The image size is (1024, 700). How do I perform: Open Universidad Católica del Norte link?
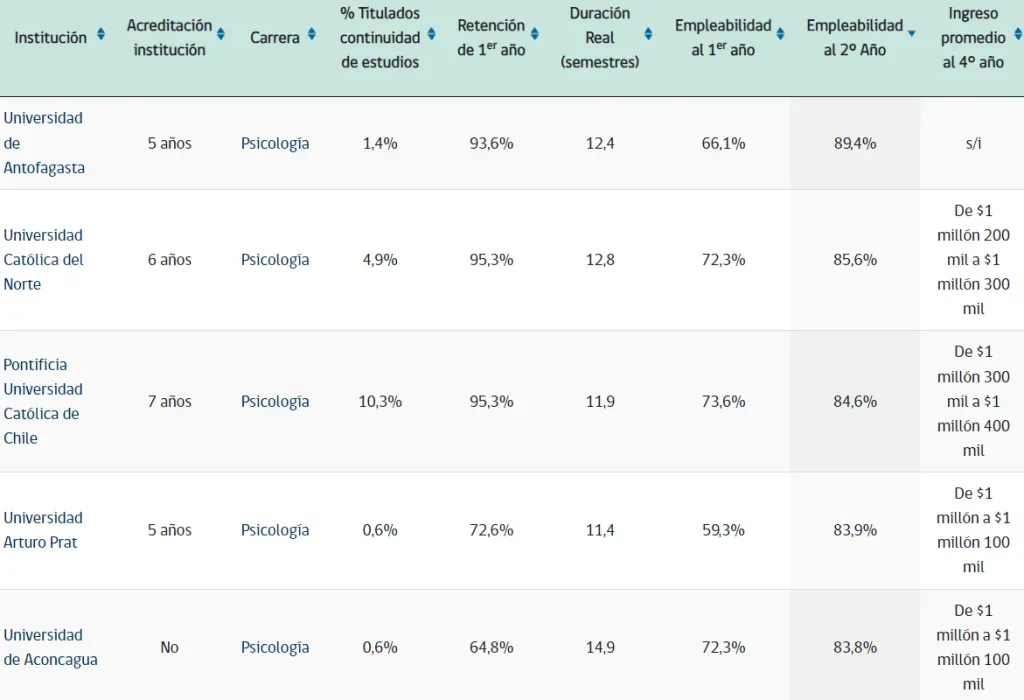click(44, 260)
